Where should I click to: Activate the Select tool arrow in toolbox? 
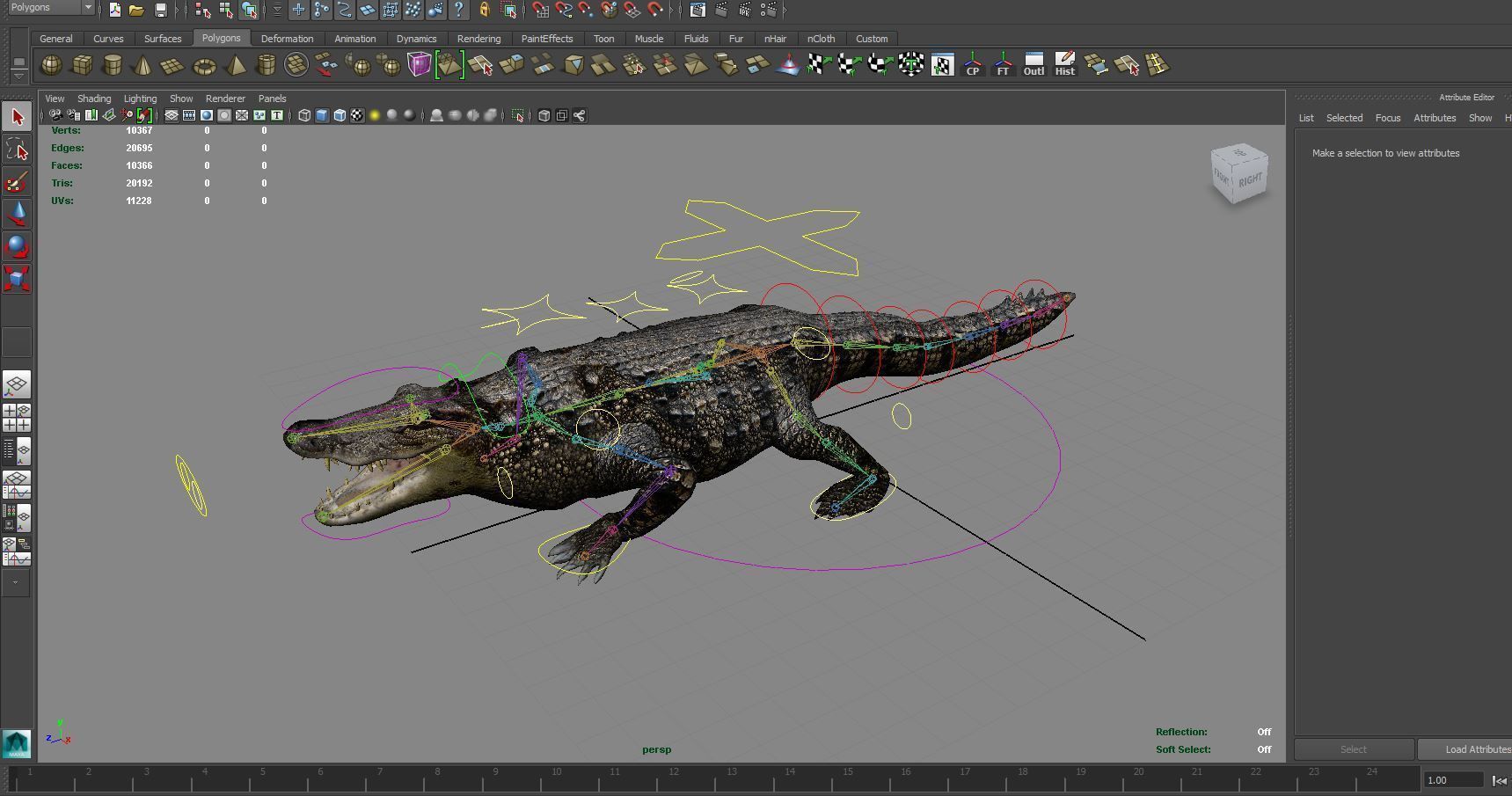17,117
